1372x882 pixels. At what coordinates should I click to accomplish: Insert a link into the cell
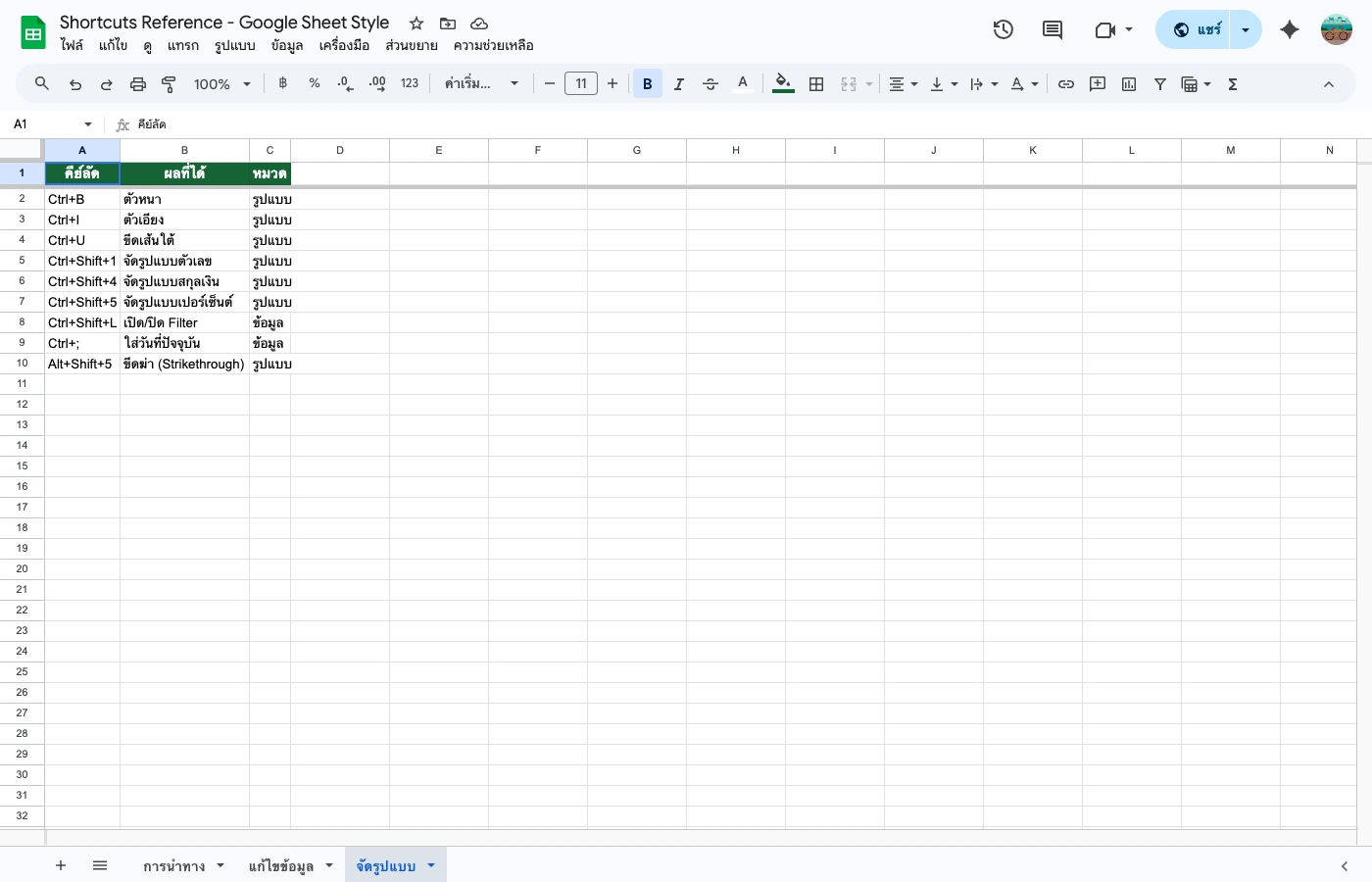coord(1066,83)
